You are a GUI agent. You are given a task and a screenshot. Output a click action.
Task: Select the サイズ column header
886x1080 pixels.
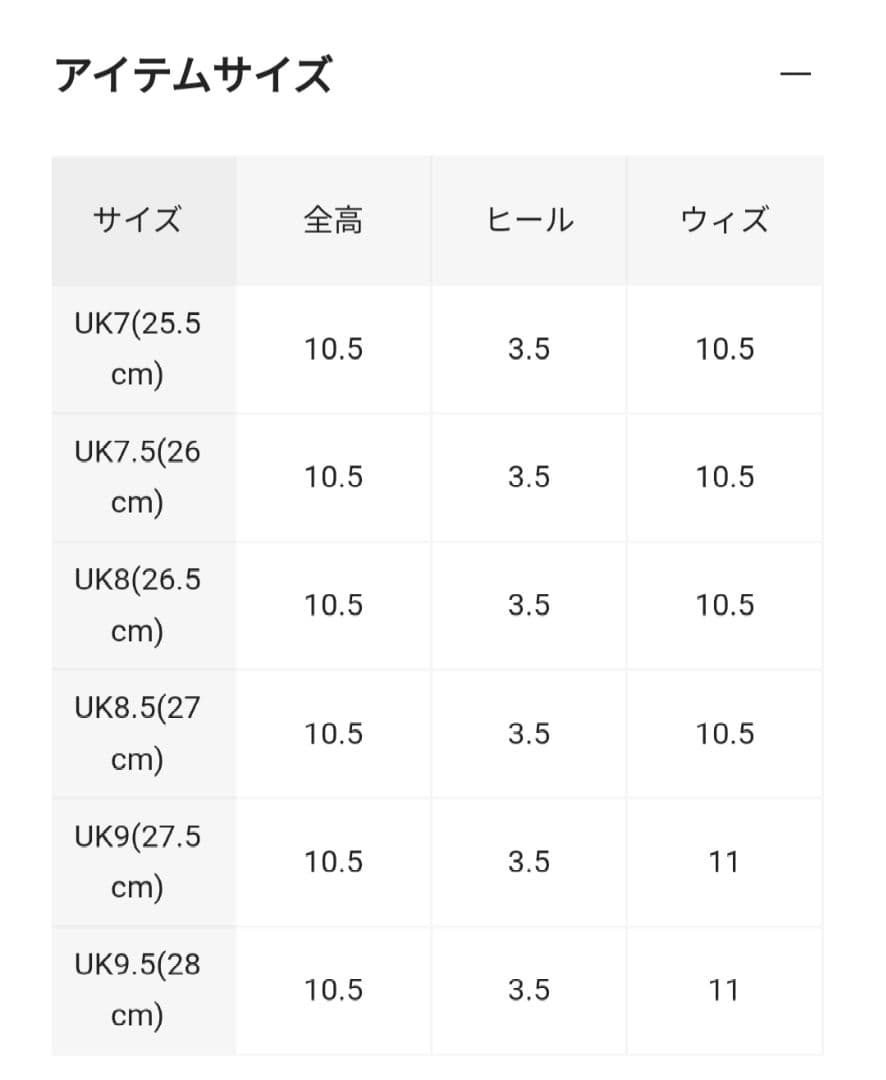click(x=139, y=220)
